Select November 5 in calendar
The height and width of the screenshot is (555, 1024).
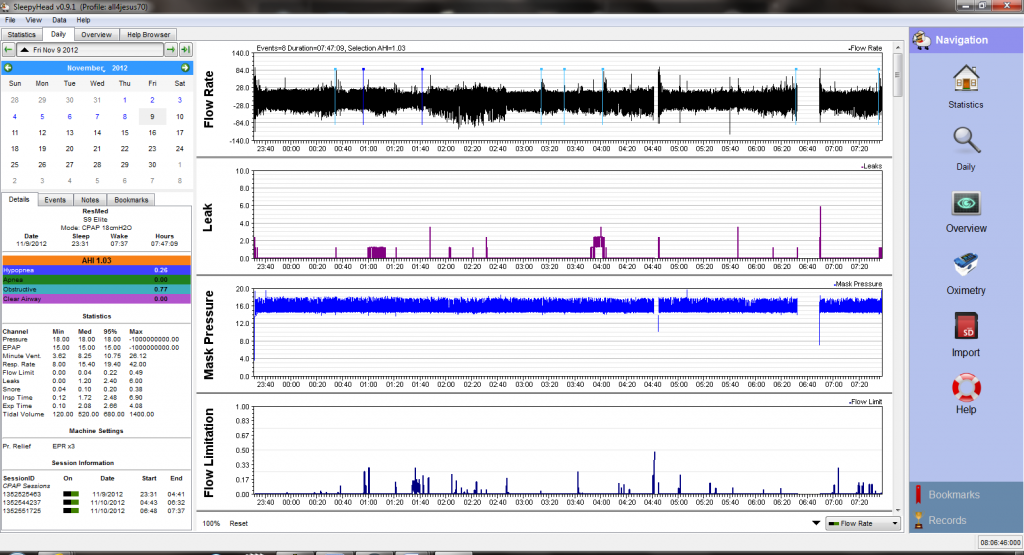click(42, 116)
